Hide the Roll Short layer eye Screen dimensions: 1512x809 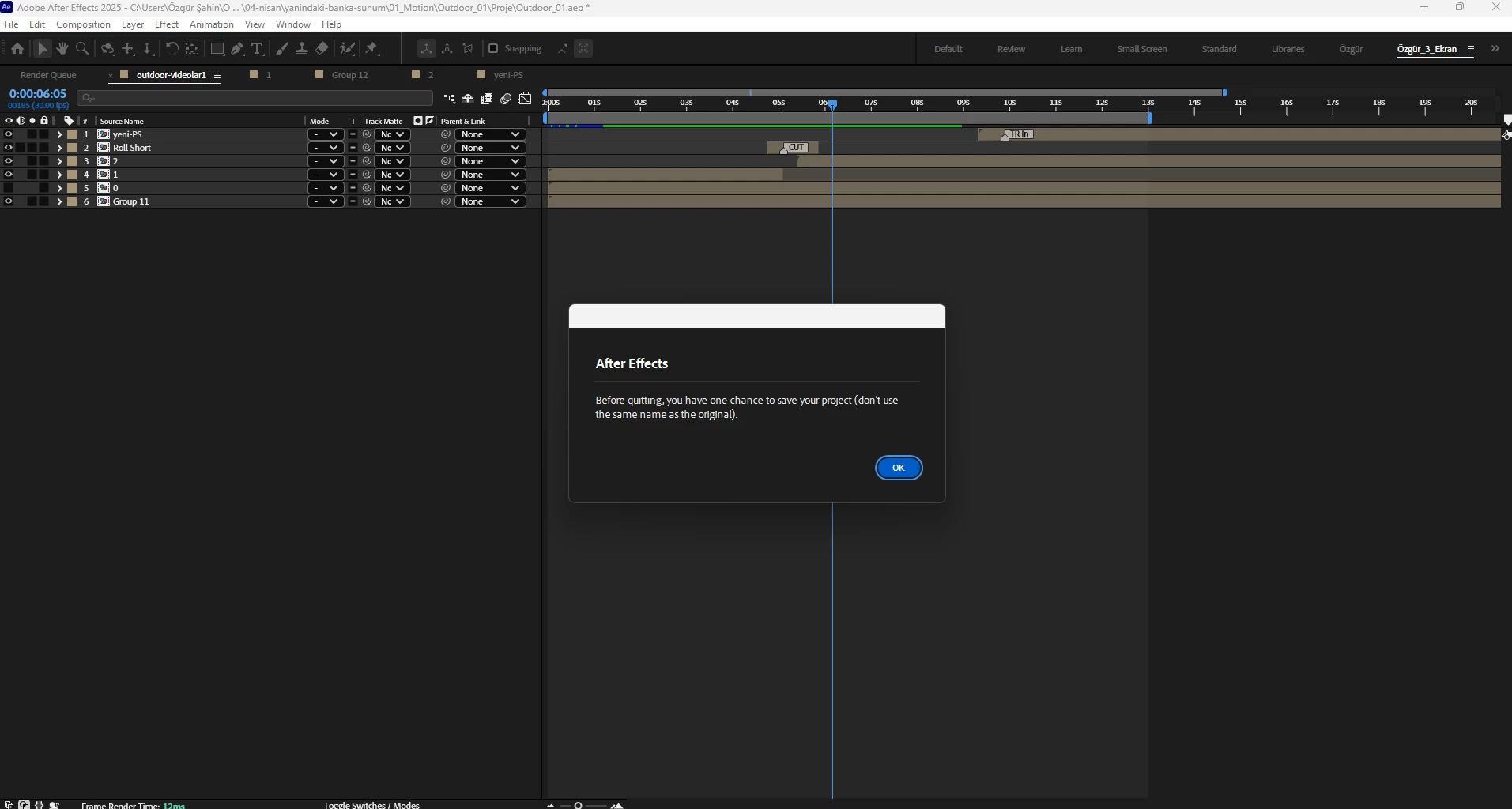[9, 148]
